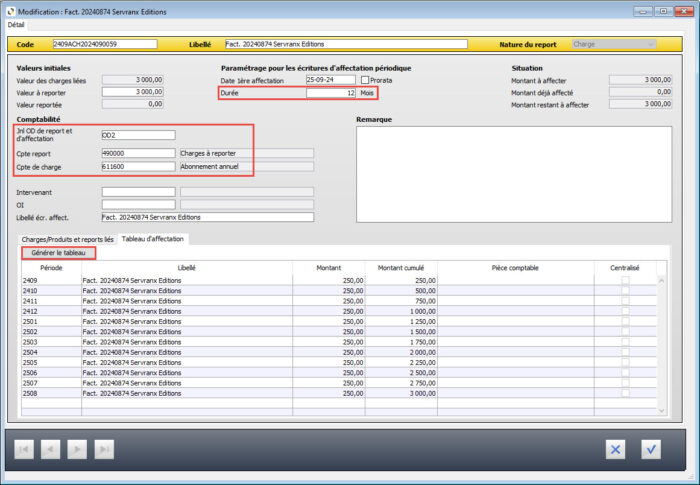This screenshot has height=485, width=700.
Task: Open the Détail menu
Action: [x=16, y=24]
